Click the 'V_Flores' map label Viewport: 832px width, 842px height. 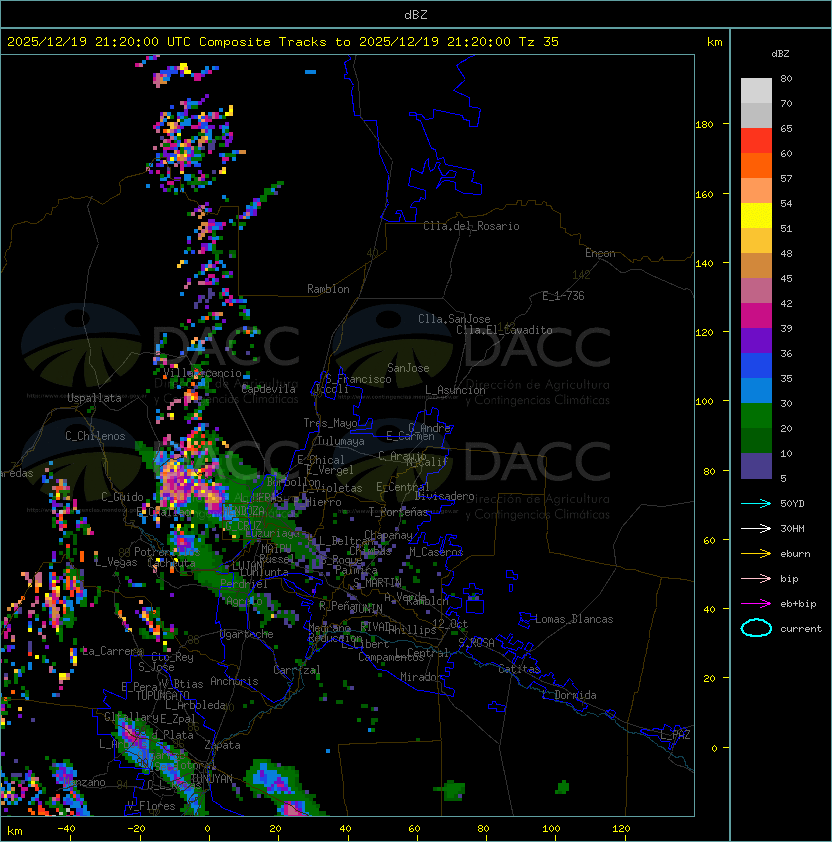(151, 806)
